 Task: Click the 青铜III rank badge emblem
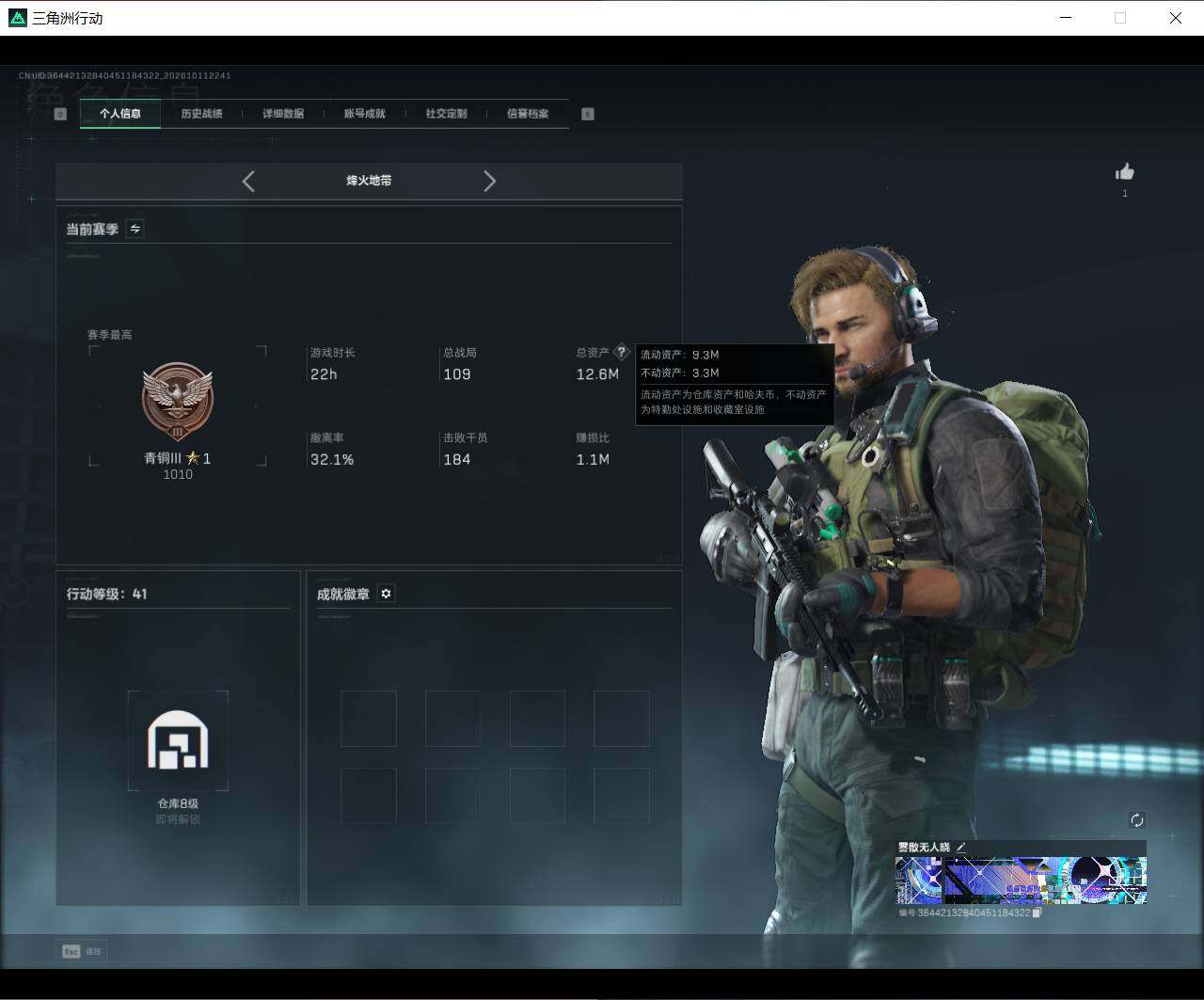coord(178,402)
